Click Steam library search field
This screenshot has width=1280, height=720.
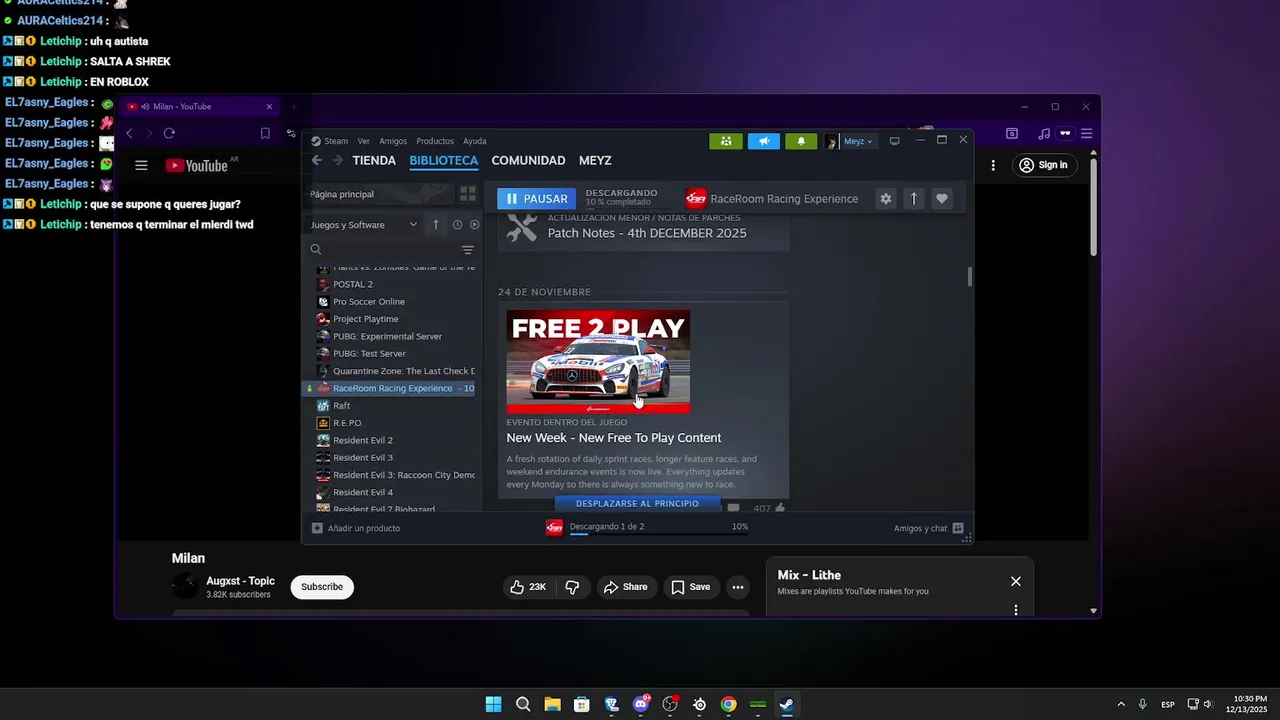pyautogui.click(x=382, y=250)
